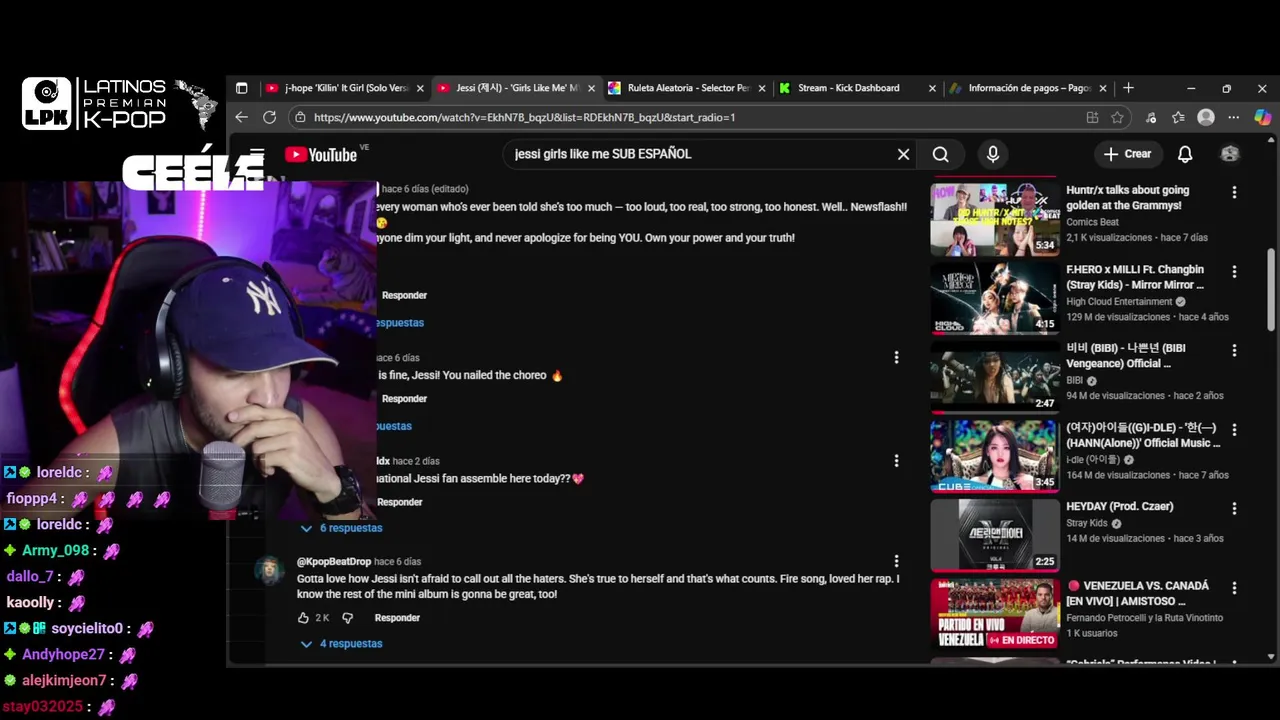The width and height of the screenshot is (1280, 720).
Task: Open the Edge tab actions menu
Action: pyautogui.click(x=241, y=88)
